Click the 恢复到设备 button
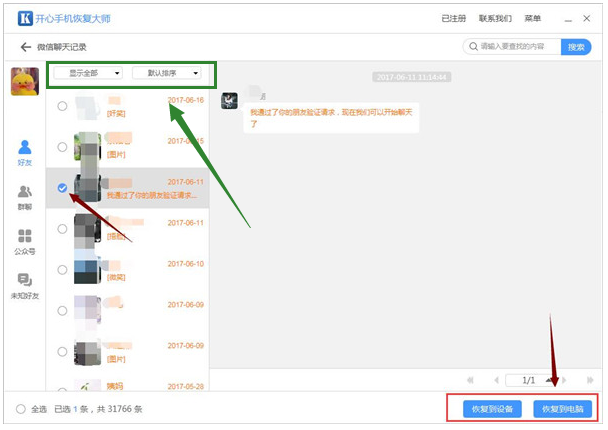This screenshot has height=430, width=608. pos(489,409)
